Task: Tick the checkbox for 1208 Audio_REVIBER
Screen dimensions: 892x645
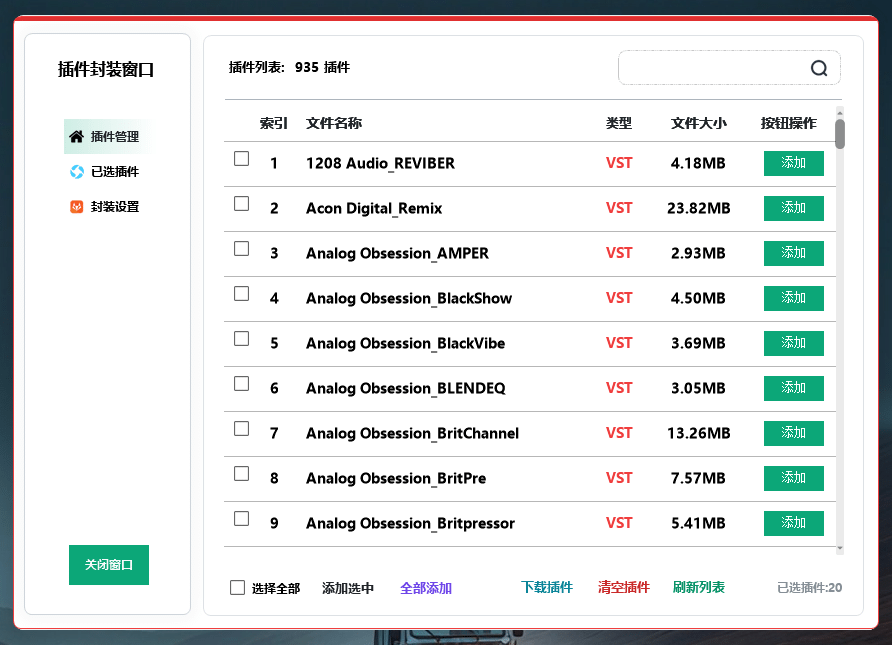Action: click(242, 159)
